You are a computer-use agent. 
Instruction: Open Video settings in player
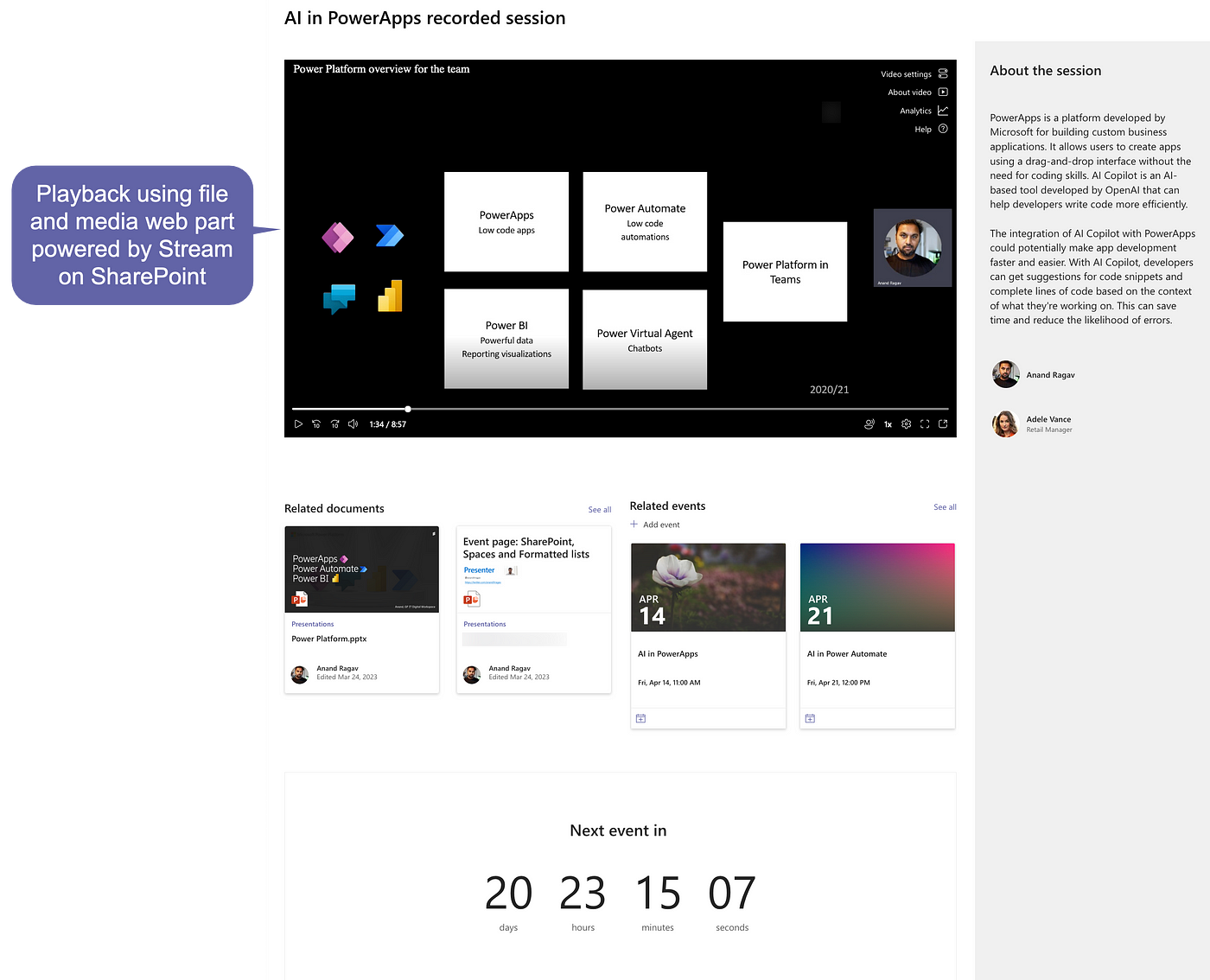914,74
